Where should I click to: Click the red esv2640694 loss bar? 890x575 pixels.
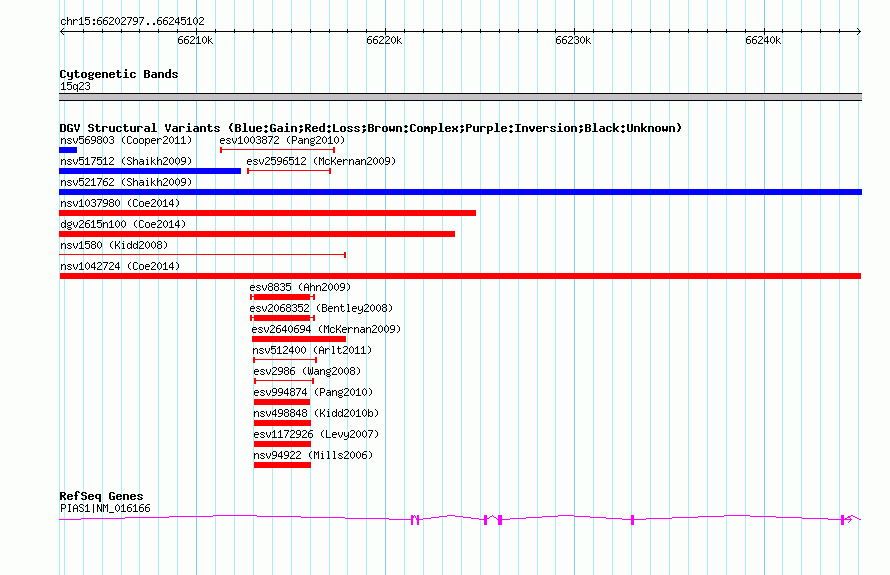tap(299, 339)
